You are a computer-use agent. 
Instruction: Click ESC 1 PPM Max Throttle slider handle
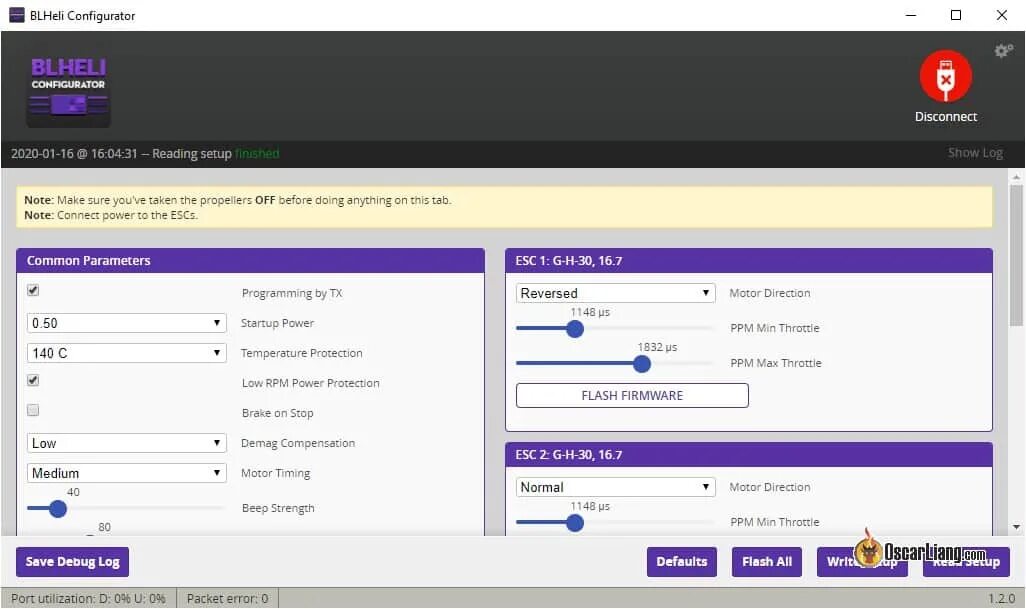tap(642, 364)
